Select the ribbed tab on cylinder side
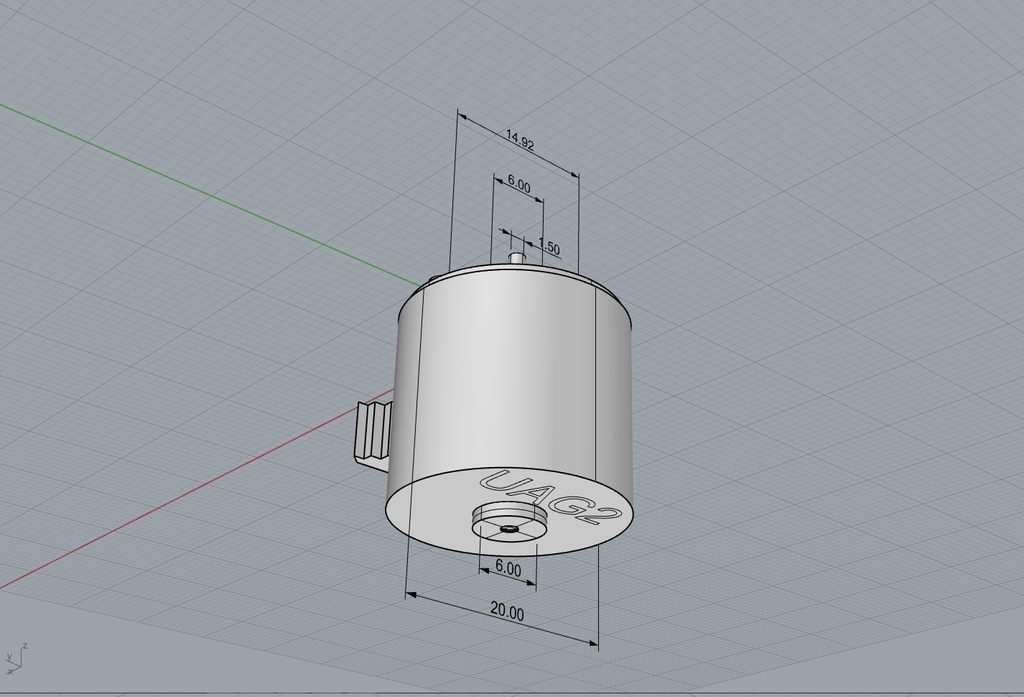The height and width of the screenshot is (697, 1024). tap(373, 434)
